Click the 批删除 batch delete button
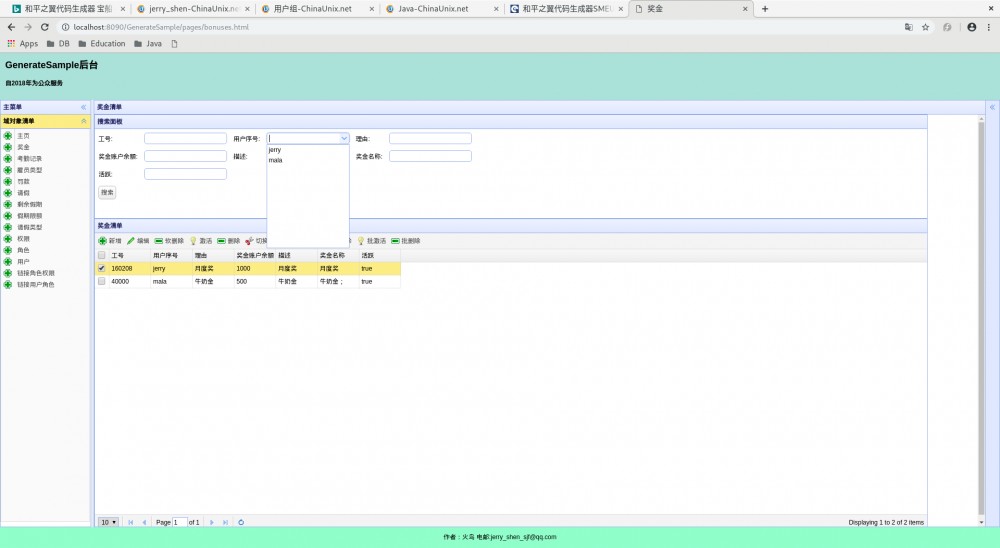This screenshot has width=1000, height=548. 406,241
